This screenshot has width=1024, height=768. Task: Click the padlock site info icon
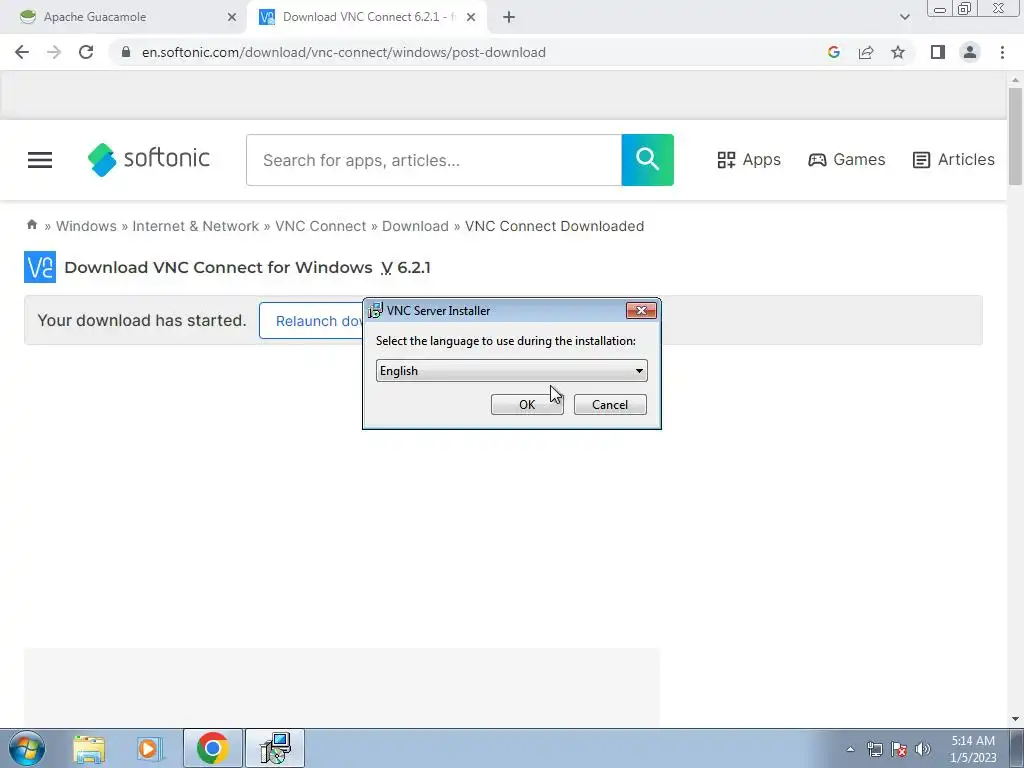coord(126,52)
